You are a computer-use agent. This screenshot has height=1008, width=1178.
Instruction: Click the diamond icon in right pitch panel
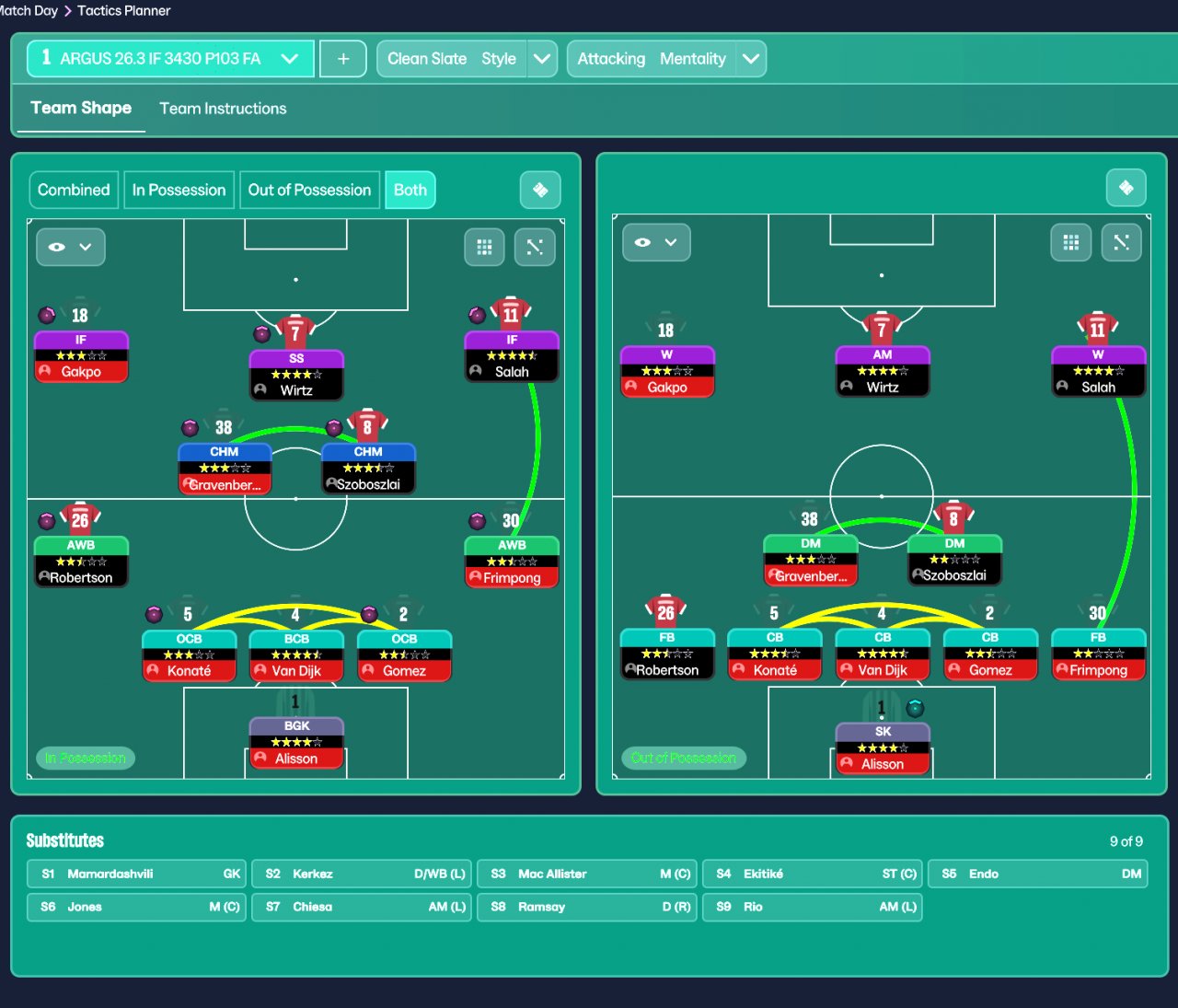pos(1126,188)
